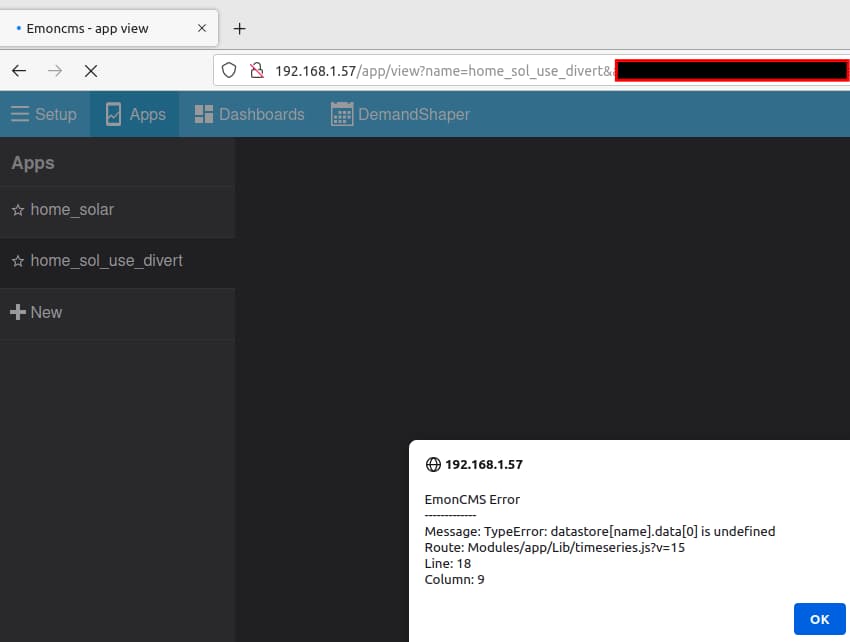
Task: Click the globe icon in the dialog
Action: 433,465
